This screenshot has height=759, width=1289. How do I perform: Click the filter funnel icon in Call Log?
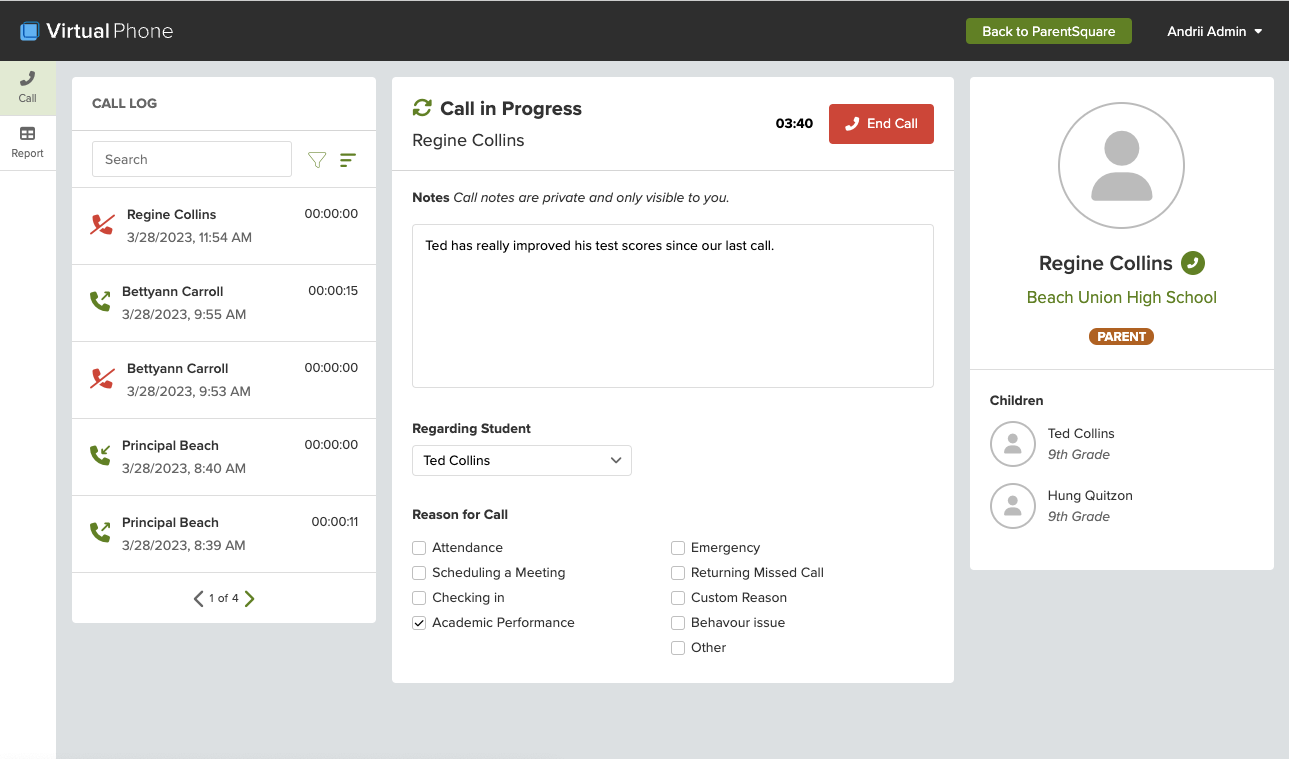point(317,160)
